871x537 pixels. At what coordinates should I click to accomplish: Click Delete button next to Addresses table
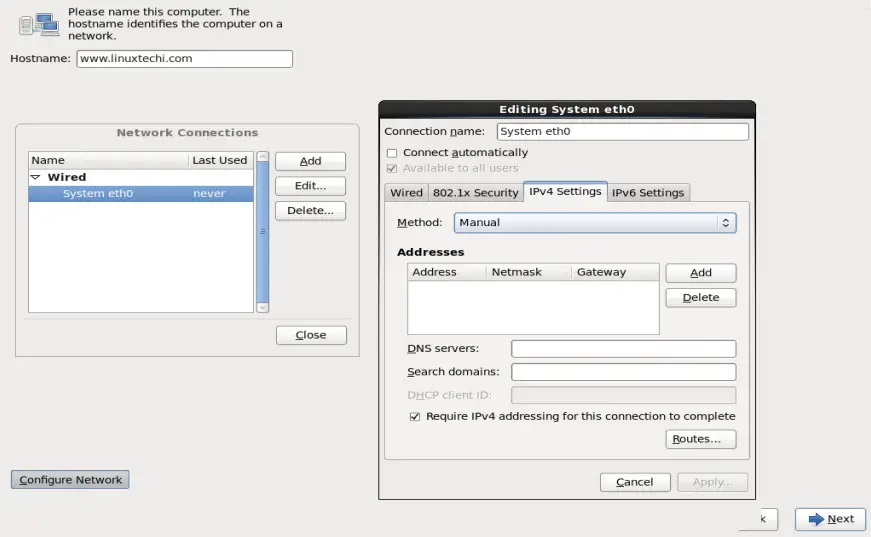tap(701, 298)
